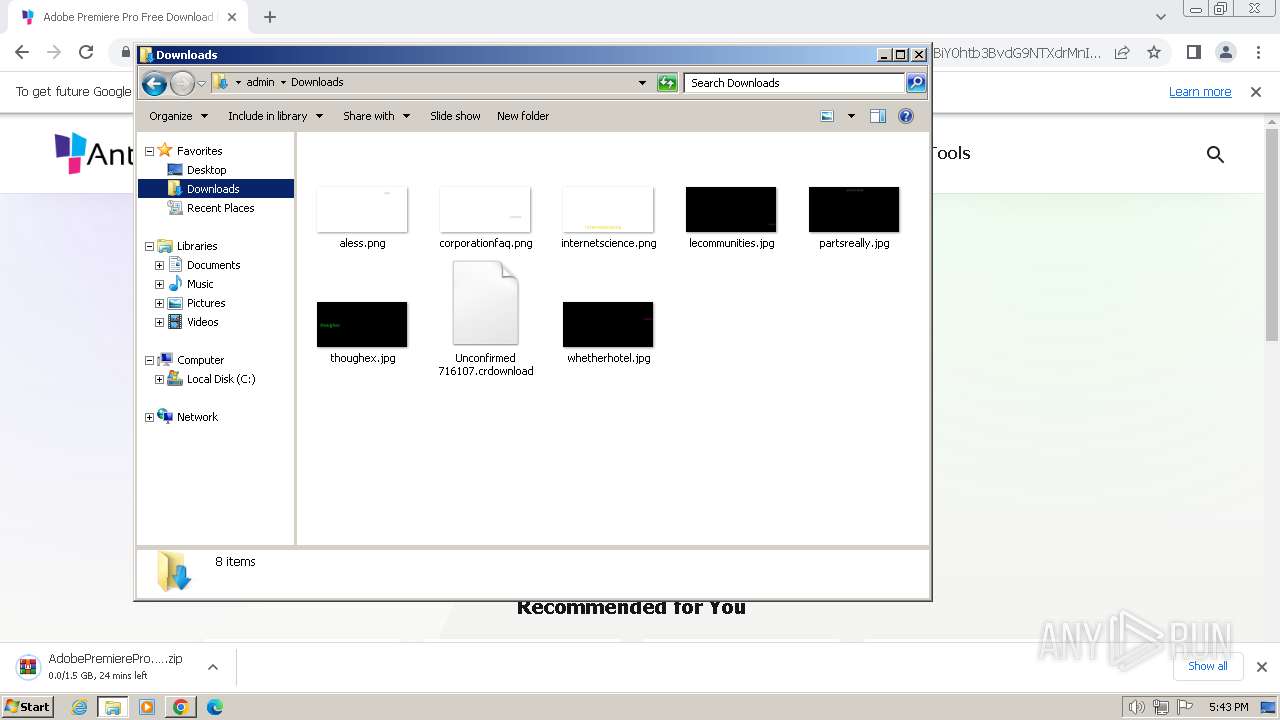Click the Chrome back button
Screen dimensions: 1280x720
click(x=22, y=52)
